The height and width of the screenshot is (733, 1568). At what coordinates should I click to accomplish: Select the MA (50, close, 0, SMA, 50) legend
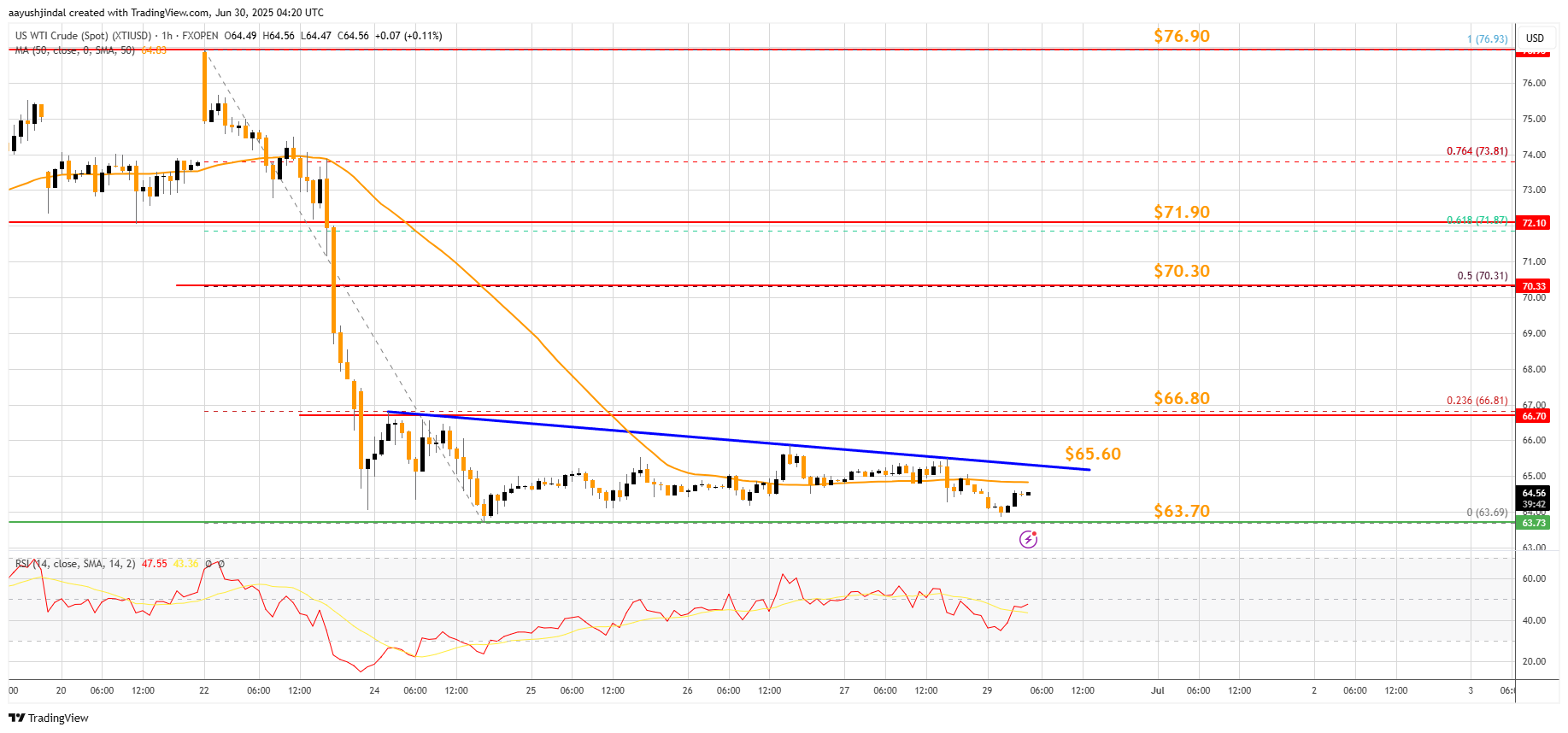point(74,50)
